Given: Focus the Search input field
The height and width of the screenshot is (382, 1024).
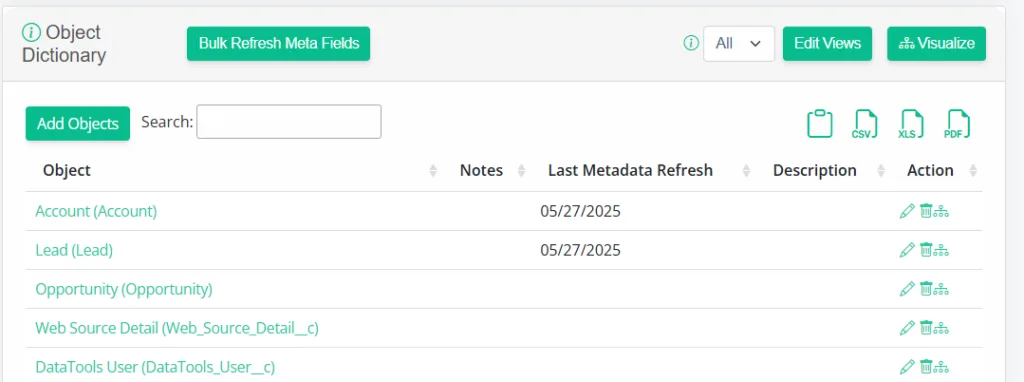Looking at the screenshot, I should pyautogui.click(x=289, y=121).
